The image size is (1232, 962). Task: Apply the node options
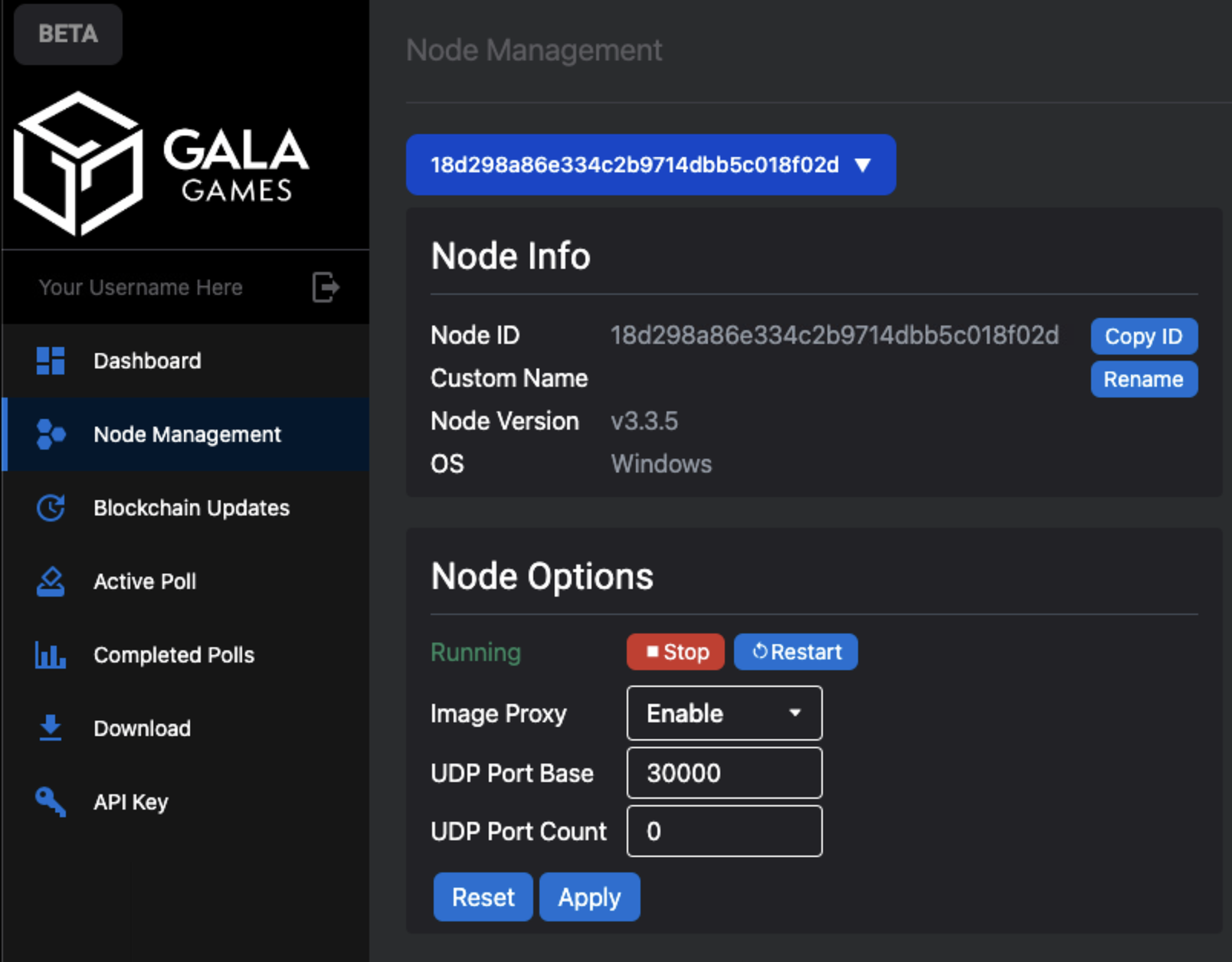(x=589, y=897)
